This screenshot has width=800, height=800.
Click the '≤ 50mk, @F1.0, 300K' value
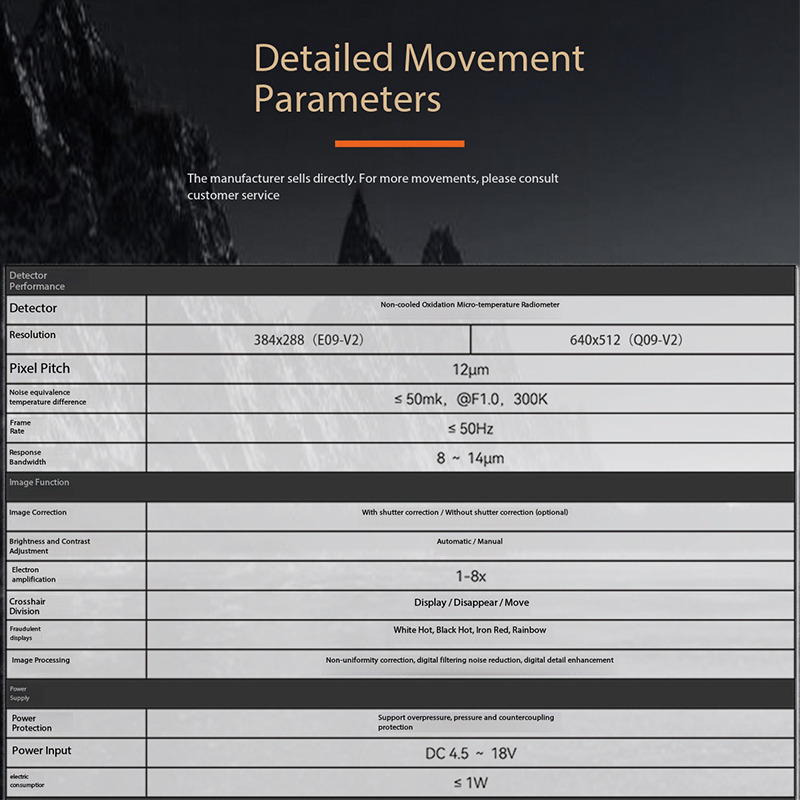click(470, 399)
